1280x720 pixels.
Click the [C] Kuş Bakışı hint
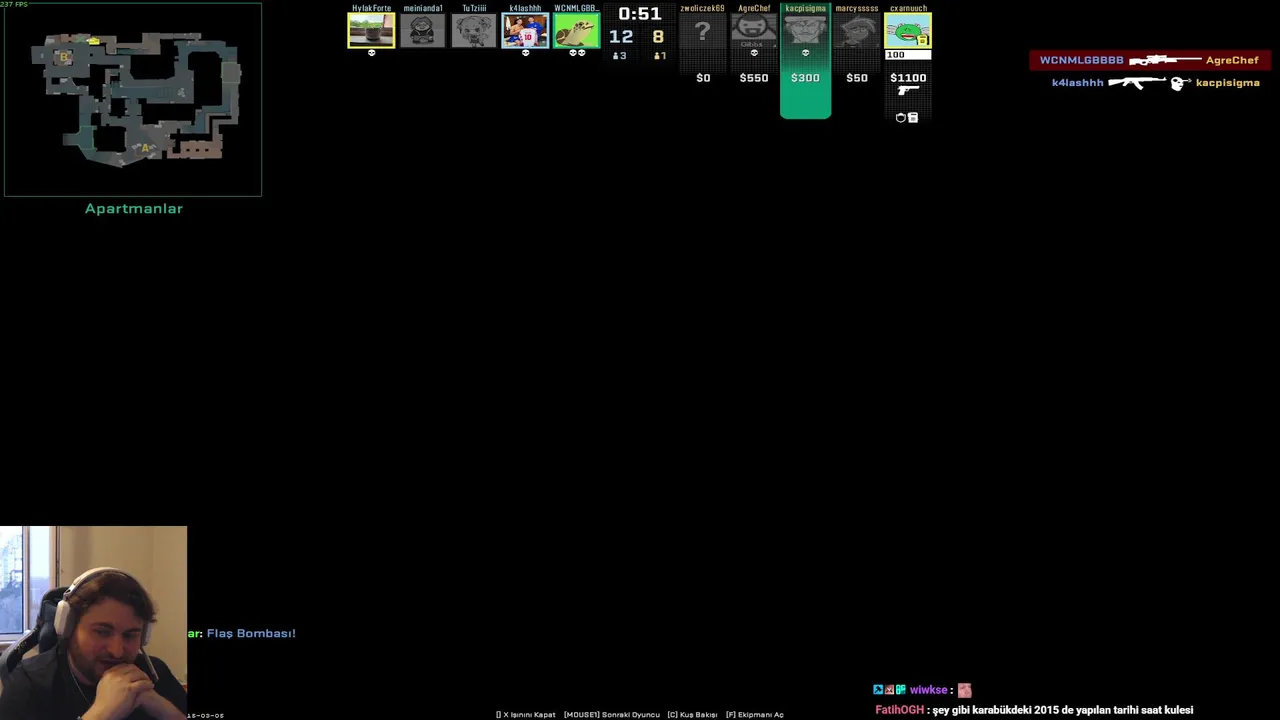click(x=693, y=715)
